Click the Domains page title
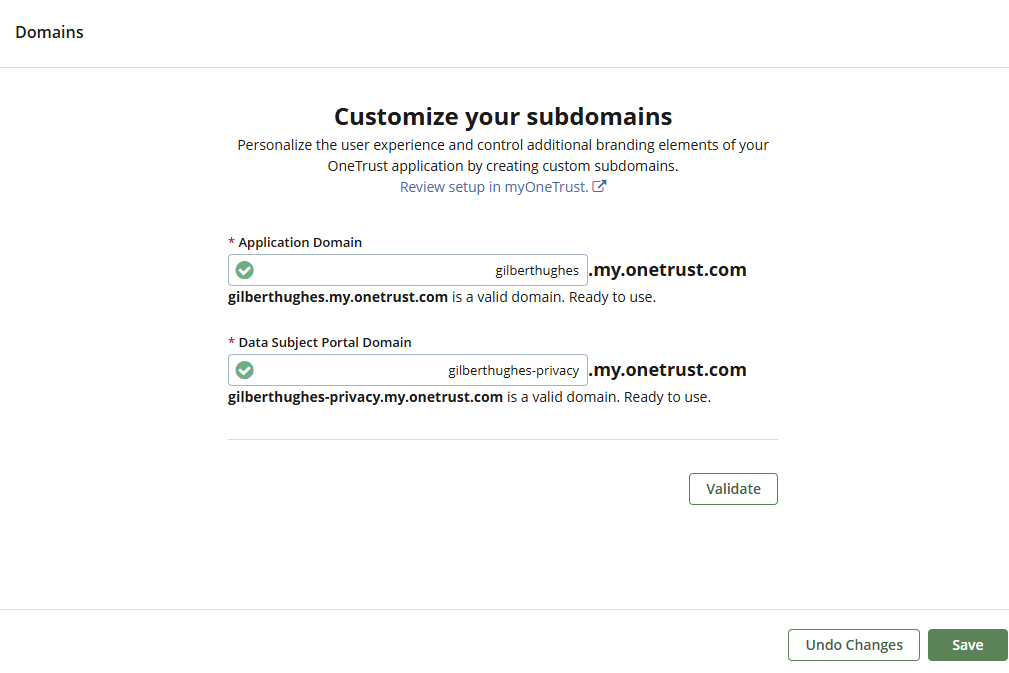The image size is (1009, 673). pos(50,32)
